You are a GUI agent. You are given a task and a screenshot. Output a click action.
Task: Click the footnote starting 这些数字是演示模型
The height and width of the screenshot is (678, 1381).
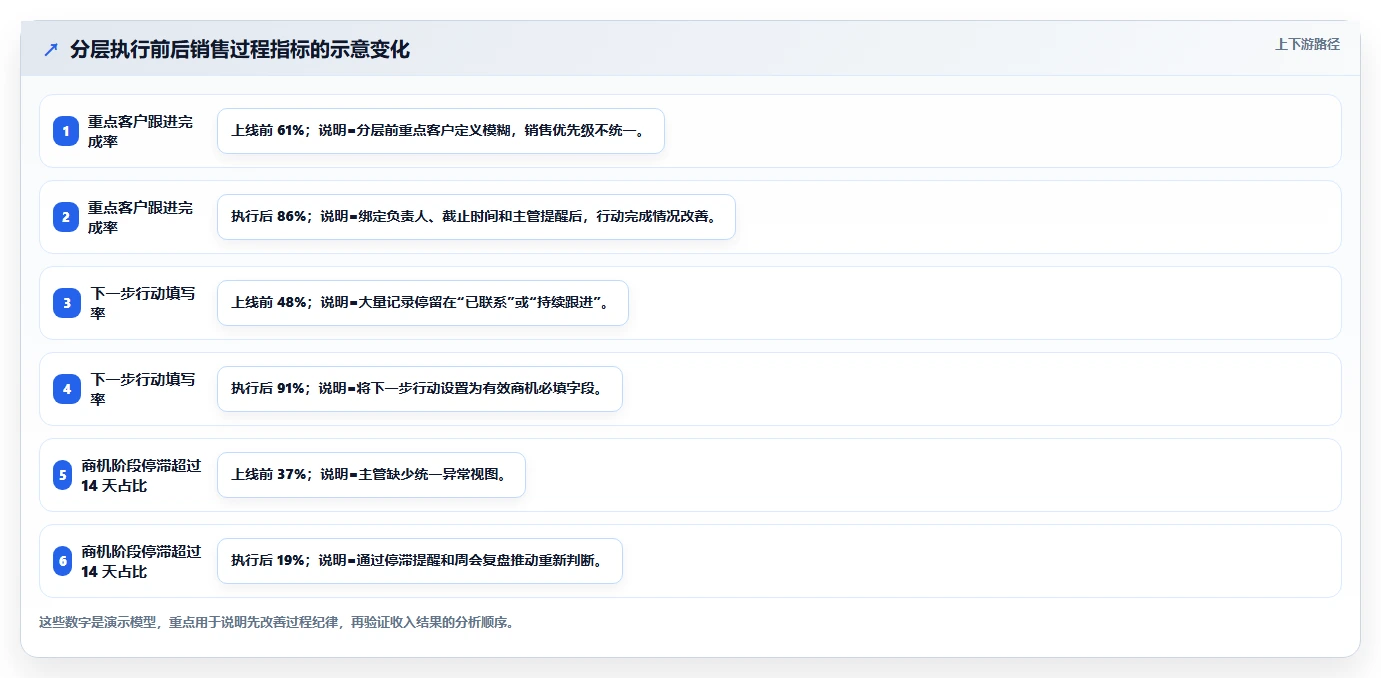click(x=276, y=622)
